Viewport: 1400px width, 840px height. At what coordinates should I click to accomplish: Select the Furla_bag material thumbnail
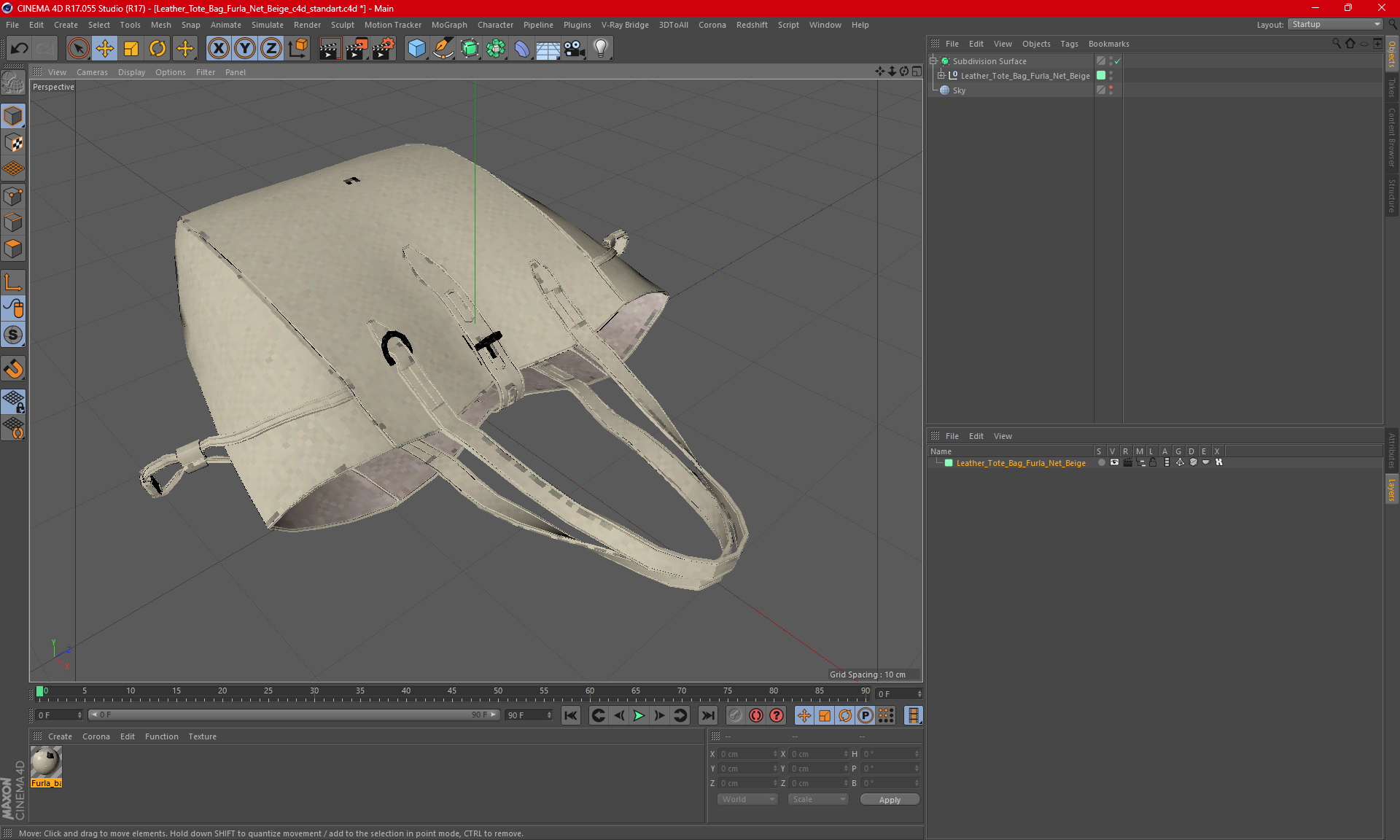pos(46,763)
